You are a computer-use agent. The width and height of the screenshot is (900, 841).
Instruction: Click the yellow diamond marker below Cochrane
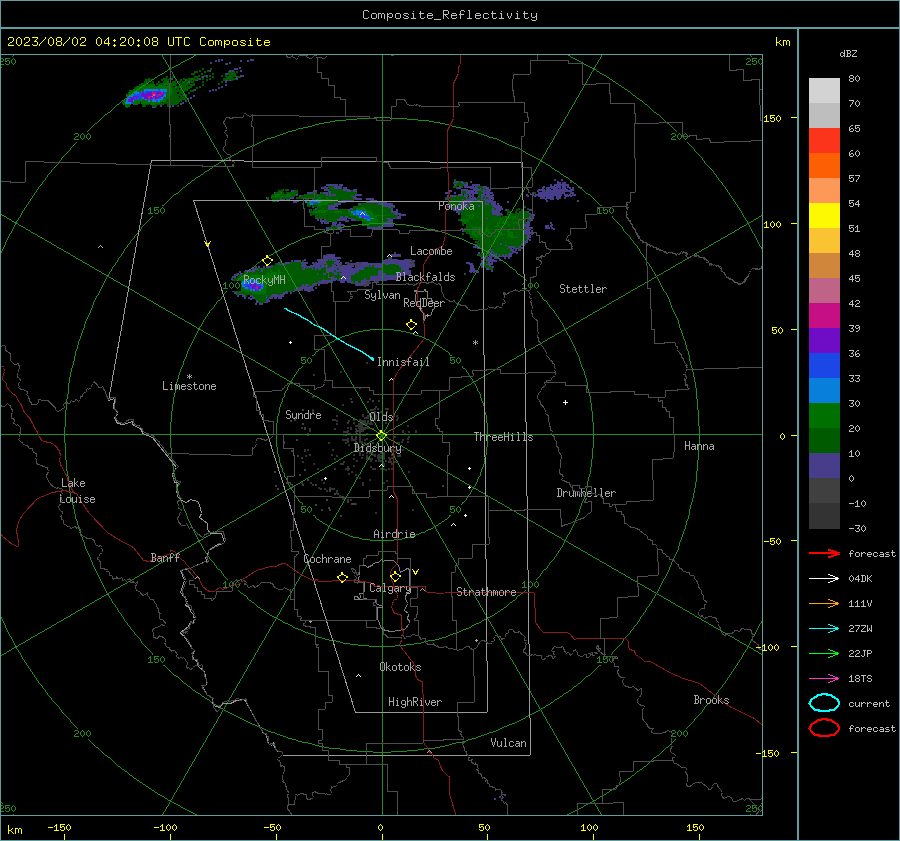[343, 577]
